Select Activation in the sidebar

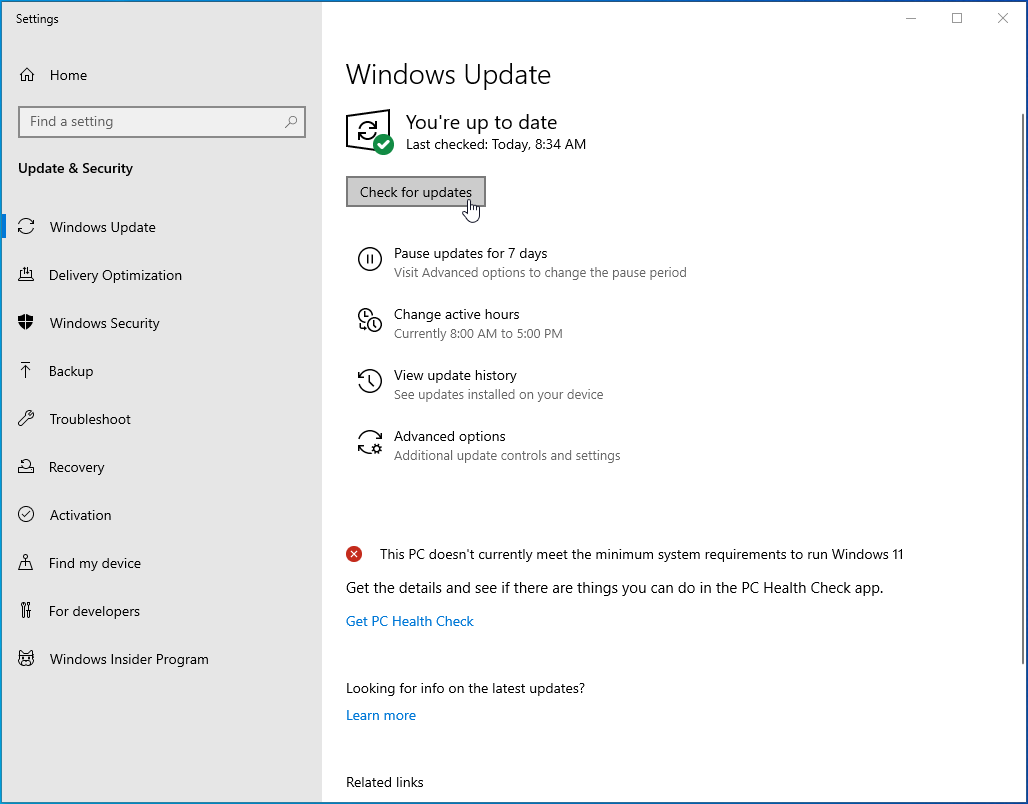[81, 515]
